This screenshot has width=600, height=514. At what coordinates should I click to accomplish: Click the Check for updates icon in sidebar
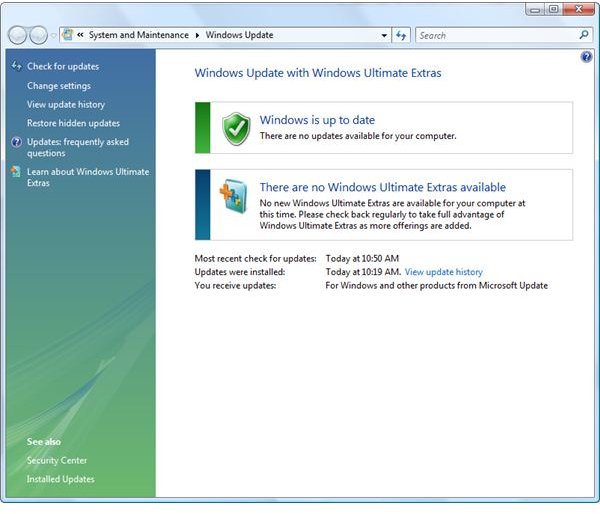click(16, 66)
